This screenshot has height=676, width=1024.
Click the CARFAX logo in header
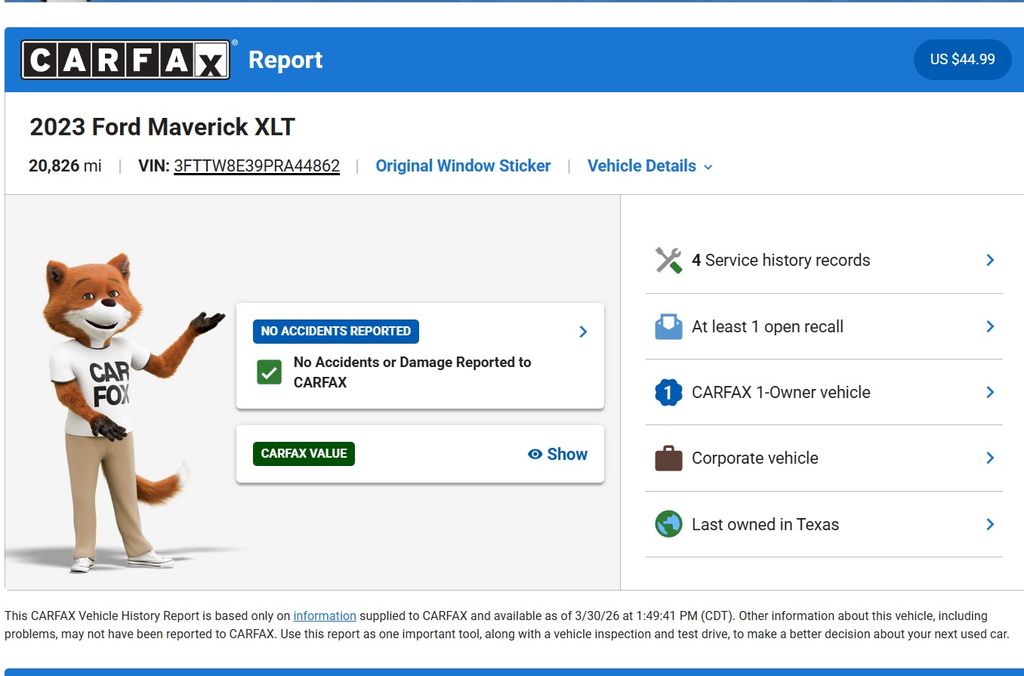(125, 60)
